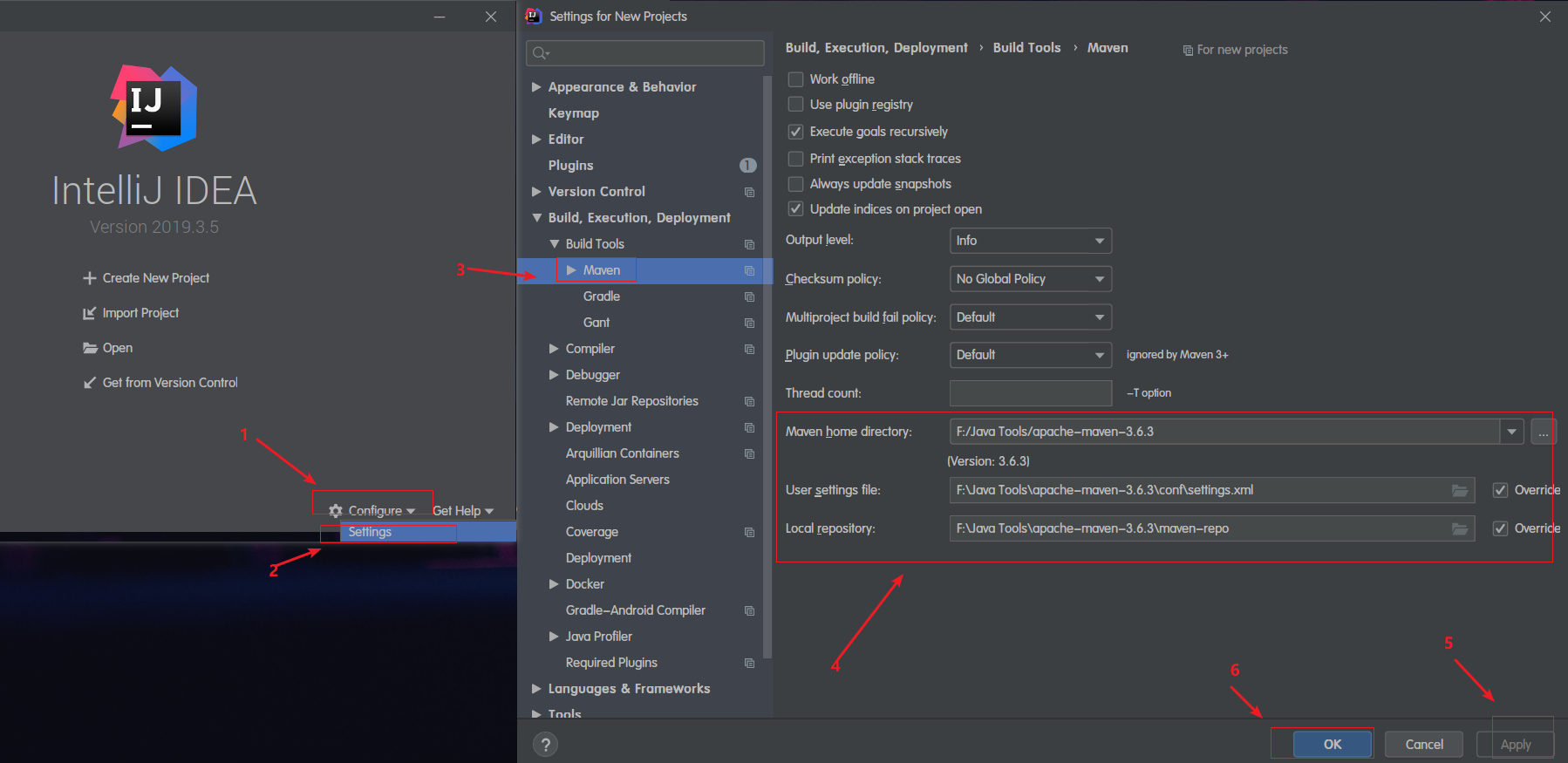Click the OK button

click(1333, 745)
